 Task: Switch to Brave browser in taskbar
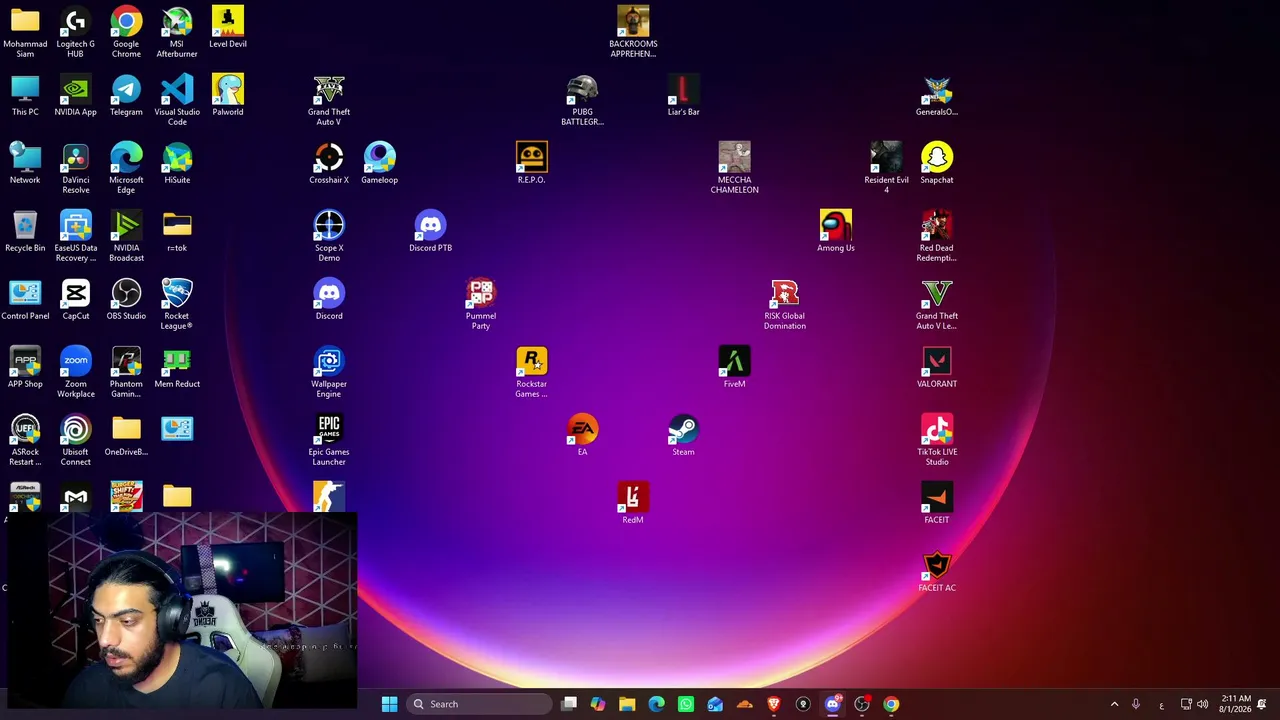773,704
